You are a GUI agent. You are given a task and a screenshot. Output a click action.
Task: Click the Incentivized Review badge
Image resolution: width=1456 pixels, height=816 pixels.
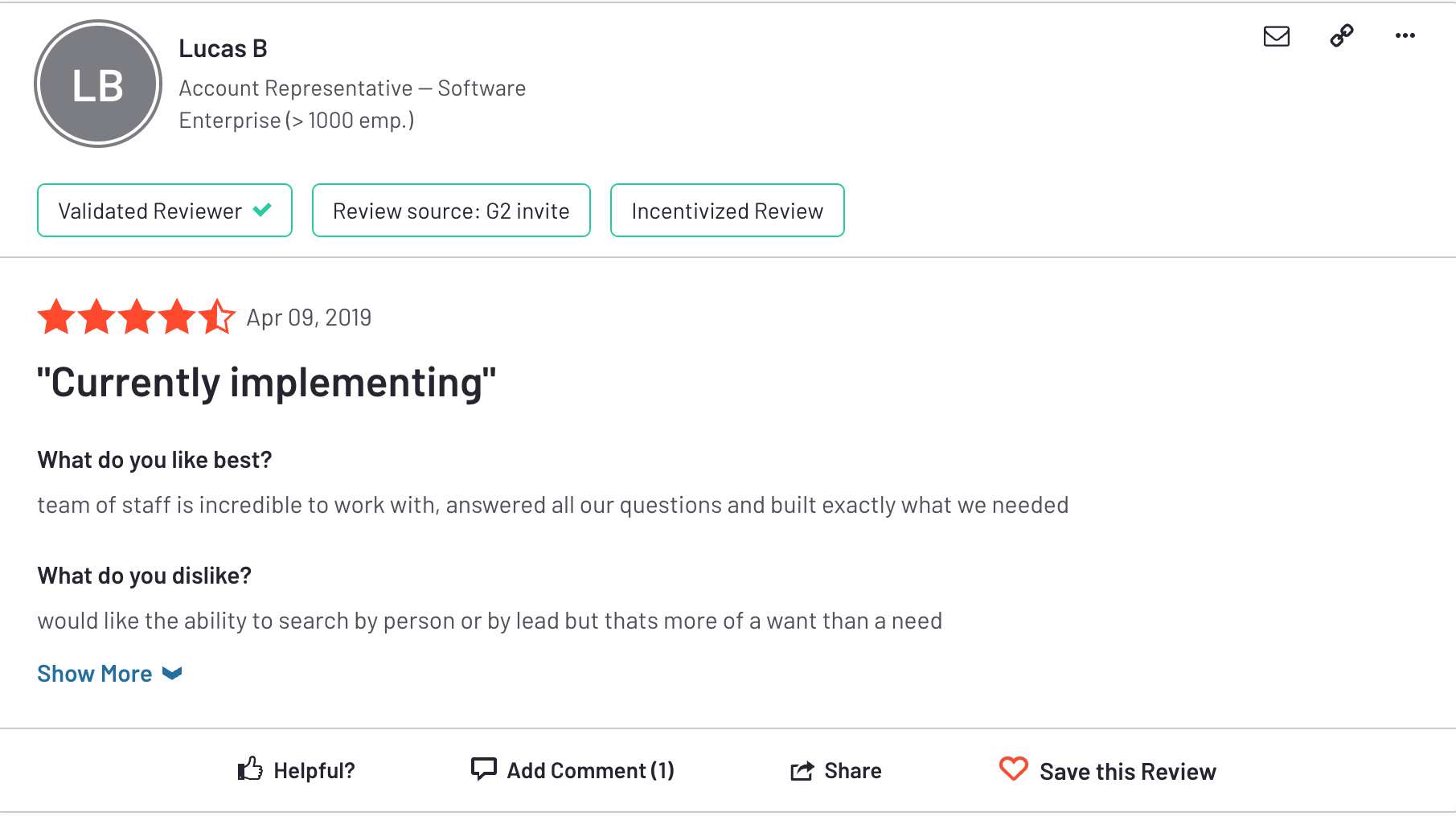click(x=727, y=211)
